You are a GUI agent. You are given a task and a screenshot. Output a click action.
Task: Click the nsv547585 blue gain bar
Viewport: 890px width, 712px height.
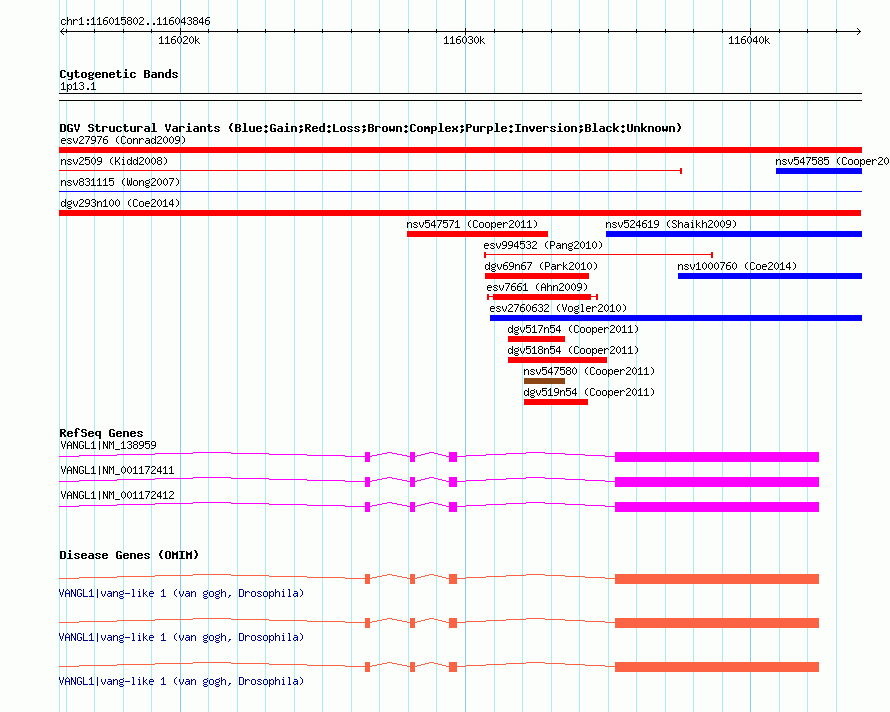point(818,171)
